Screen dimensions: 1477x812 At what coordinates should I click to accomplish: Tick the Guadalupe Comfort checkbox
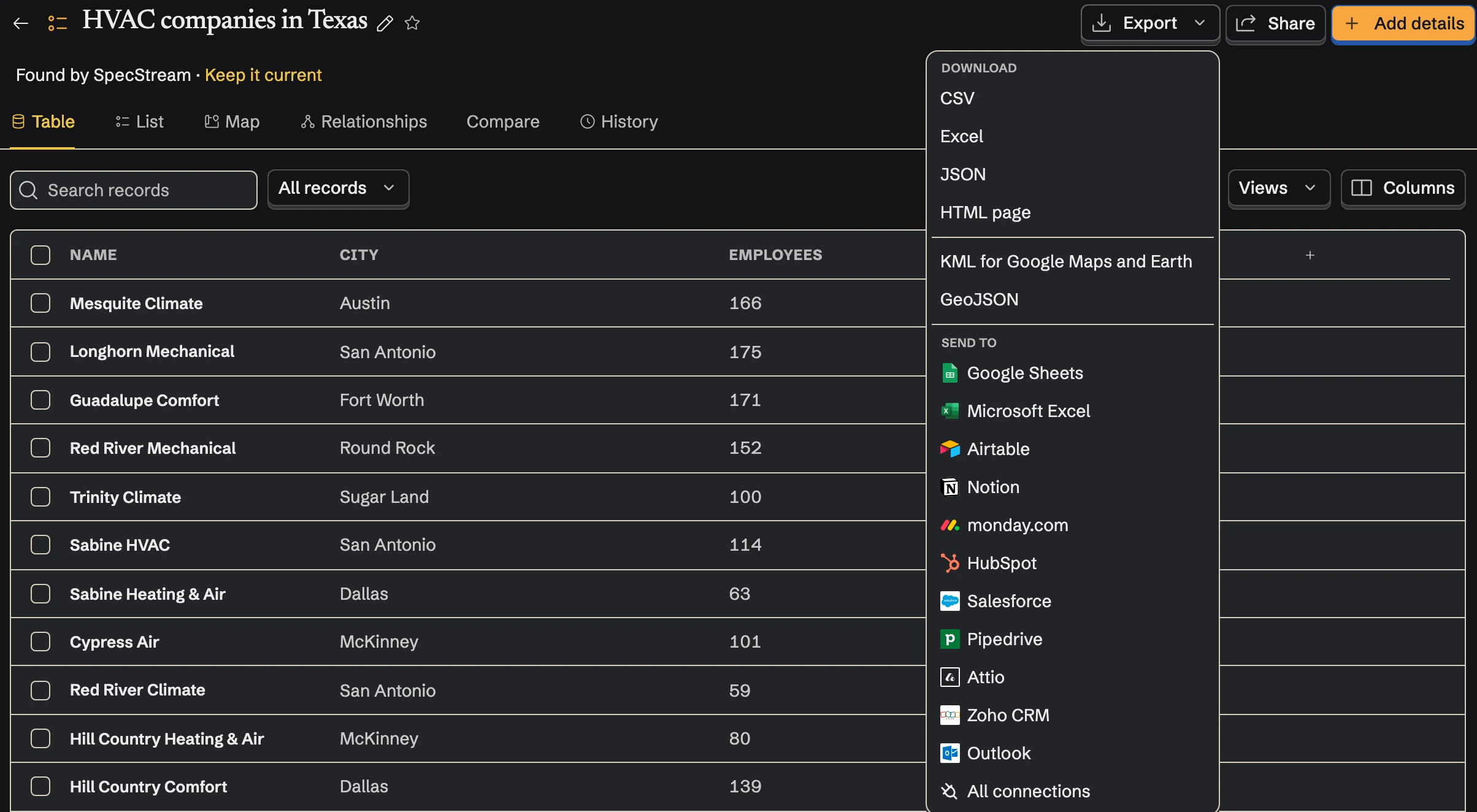(40, 400)
